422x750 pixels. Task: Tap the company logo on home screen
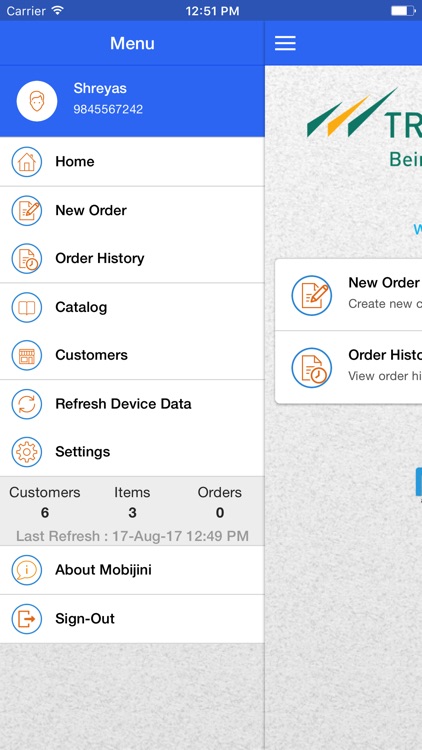click(364, 127)
